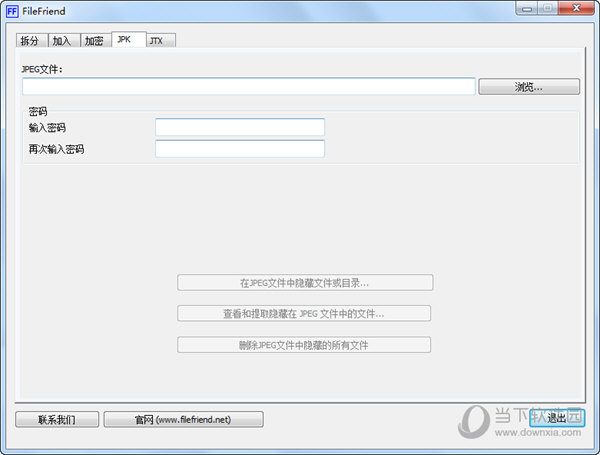Click 在JPEG文件中隐藏文件或目录 button
600x455 pixels.
(x=305, y=282)
